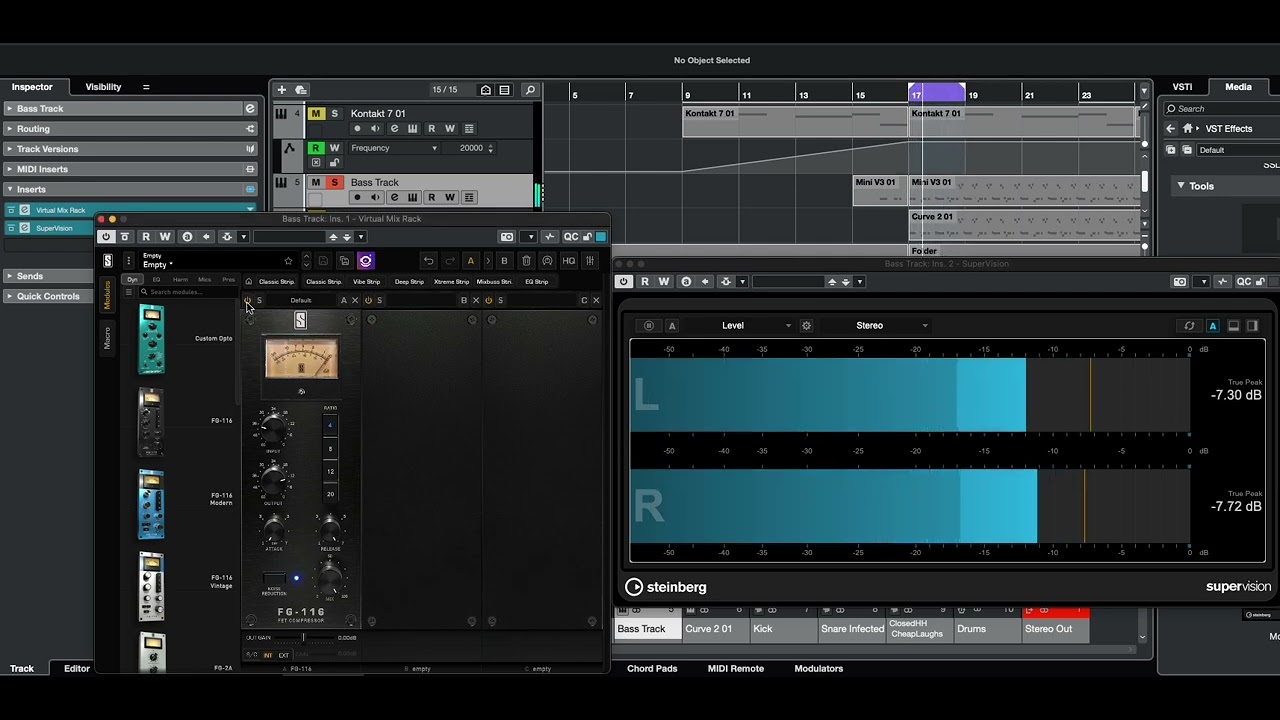Open mixer settings icon in Virtual Mix Rack

tap(590, 261)
